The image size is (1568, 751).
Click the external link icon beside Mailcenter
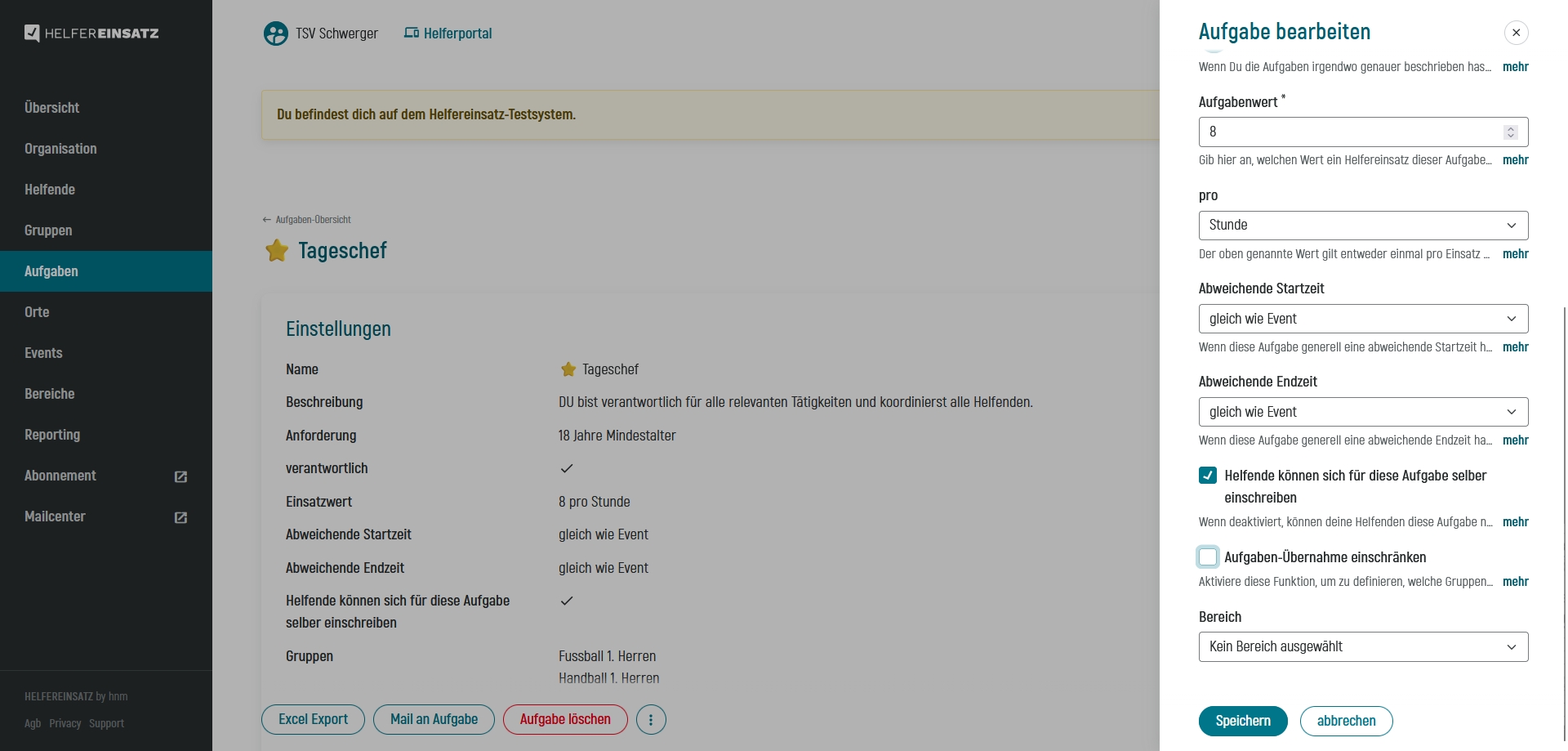tap(180, 517)
